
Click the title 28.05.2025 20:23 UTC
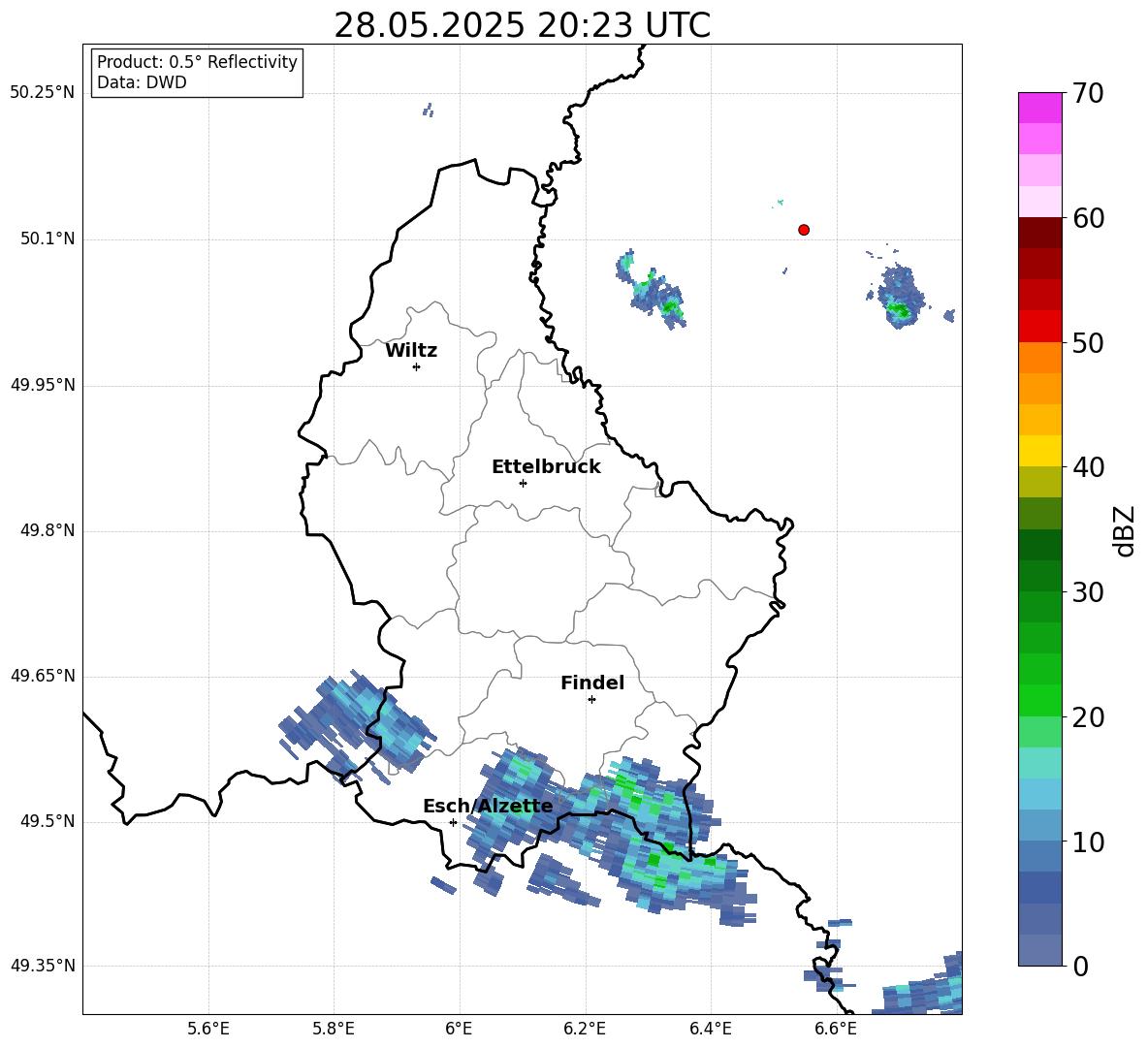522,25
